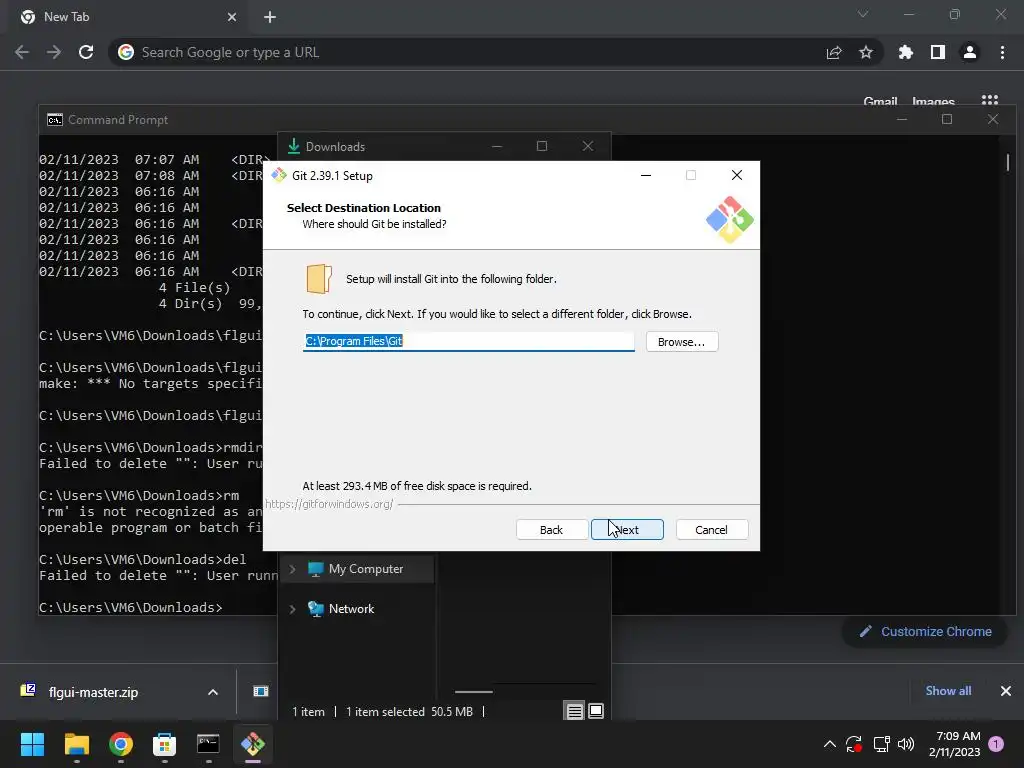Click the Git destination path field

(x=468, y=341)
